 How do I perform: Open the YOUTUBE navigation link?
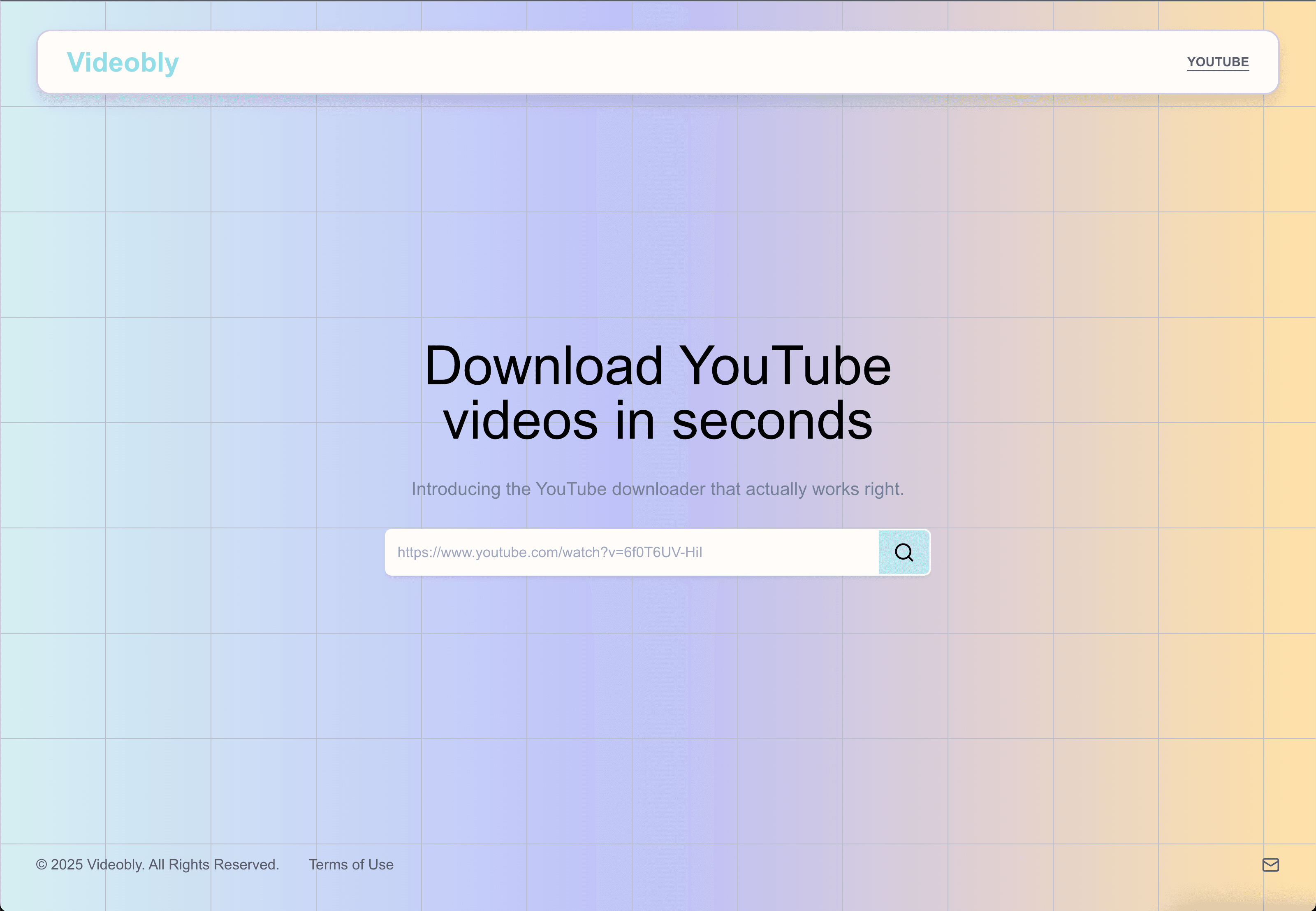(x=1218, y=62)
